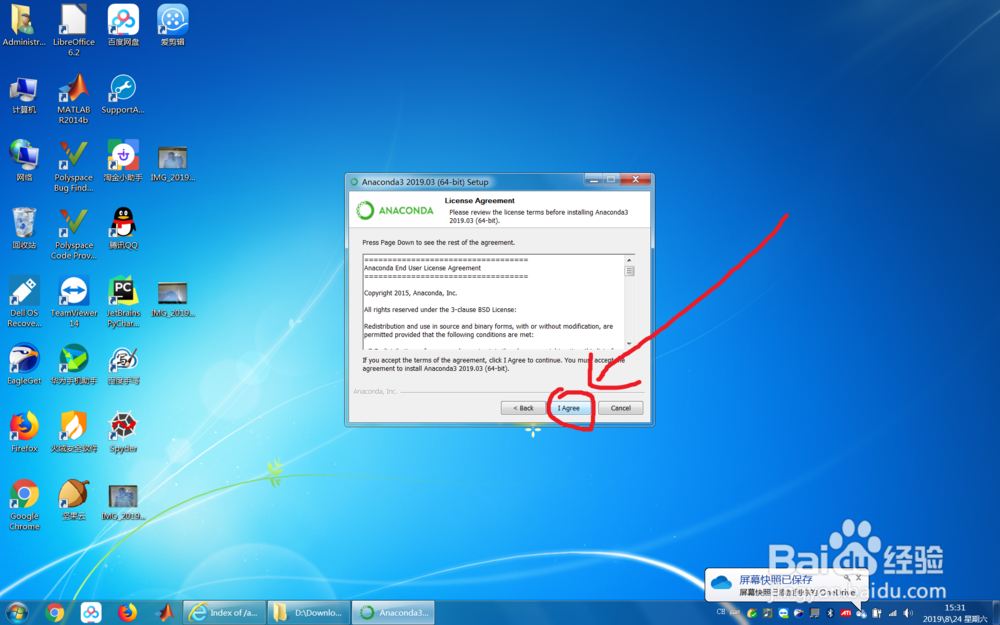
Task: Click the Show desktop strip
Action: click(996, 613)
